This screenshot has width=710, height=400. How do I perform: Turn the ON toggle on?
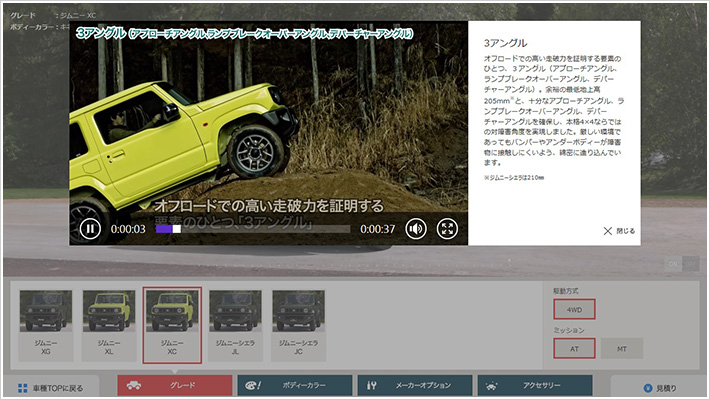(673, 264)
